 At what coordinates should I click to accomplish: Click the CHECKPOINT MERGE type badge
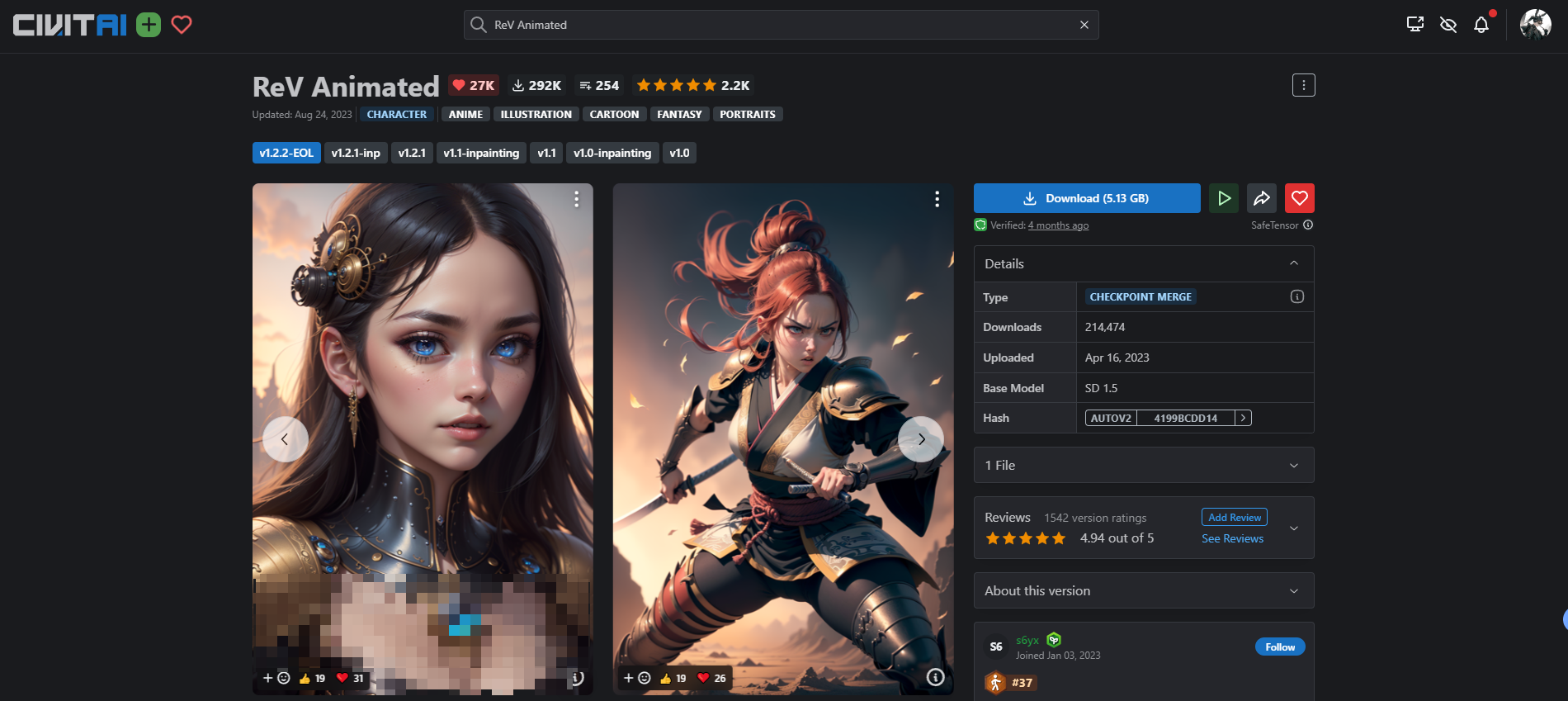point(1141,297)
